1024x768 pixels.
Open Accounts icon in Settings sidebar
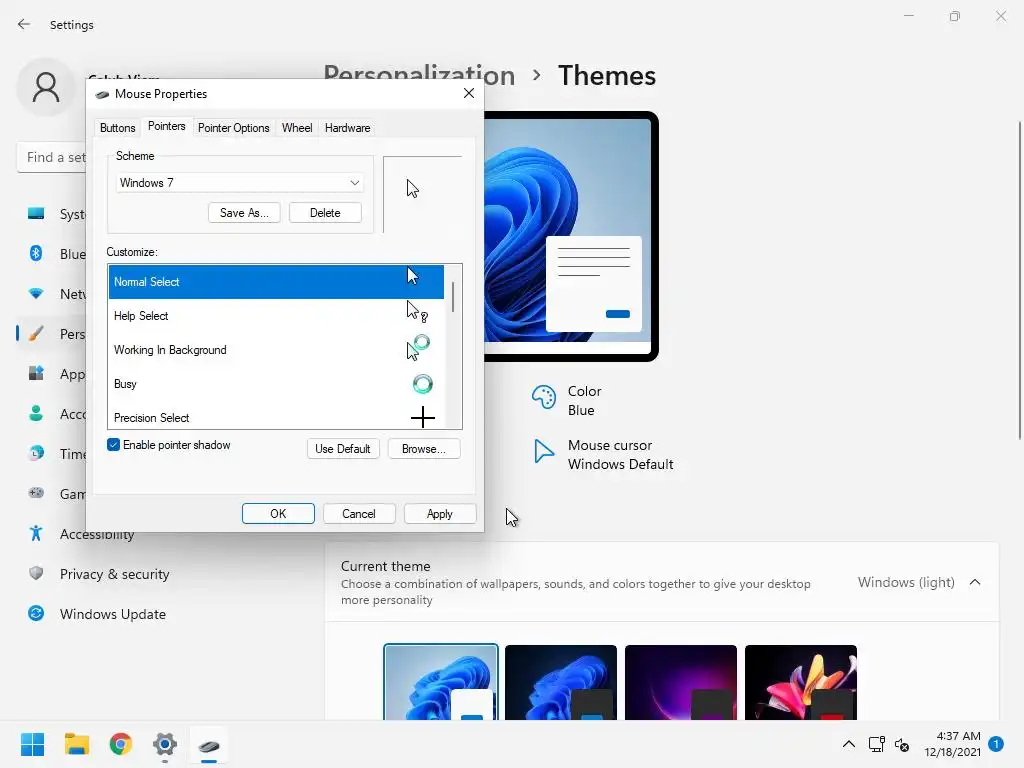tap(36, 413)
